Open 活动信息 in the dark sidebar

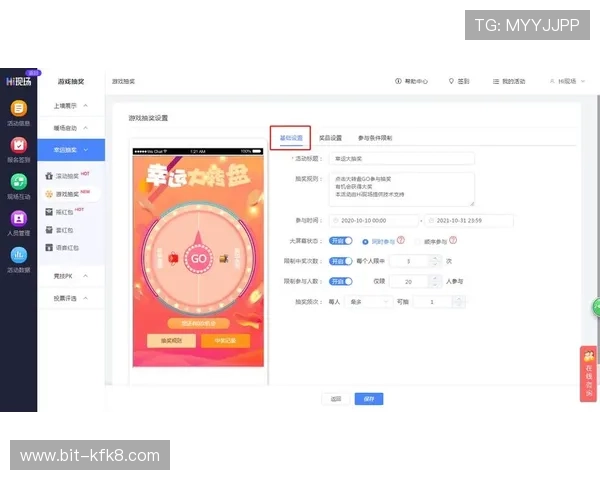(18, 113)
